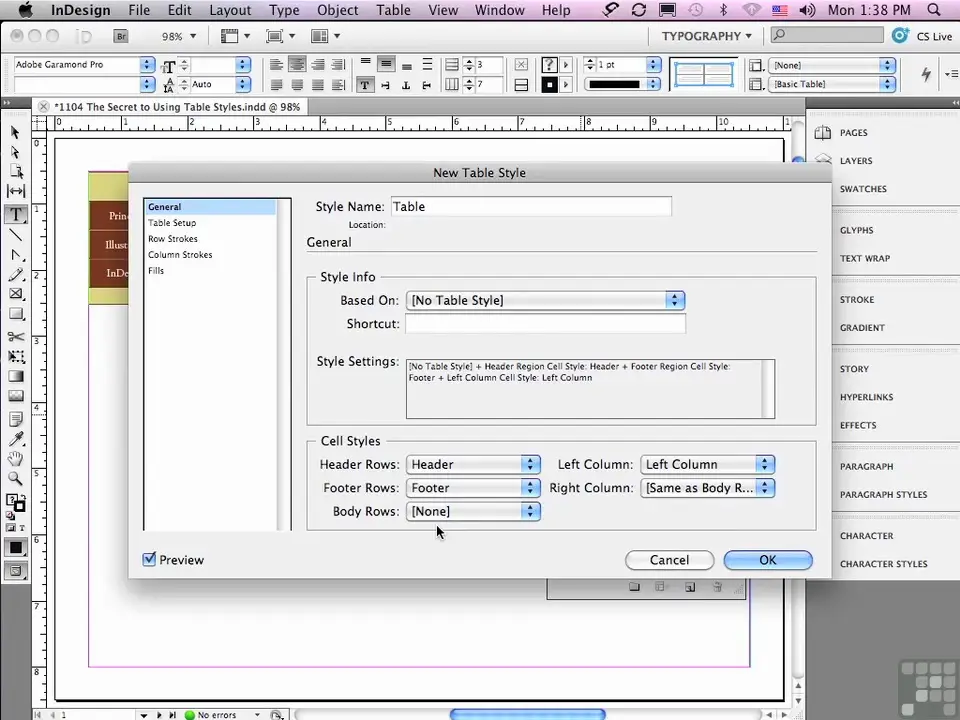This screenshot has height=720, width=960.
Task: Select the Line tool
Action: tap(16, 234)
